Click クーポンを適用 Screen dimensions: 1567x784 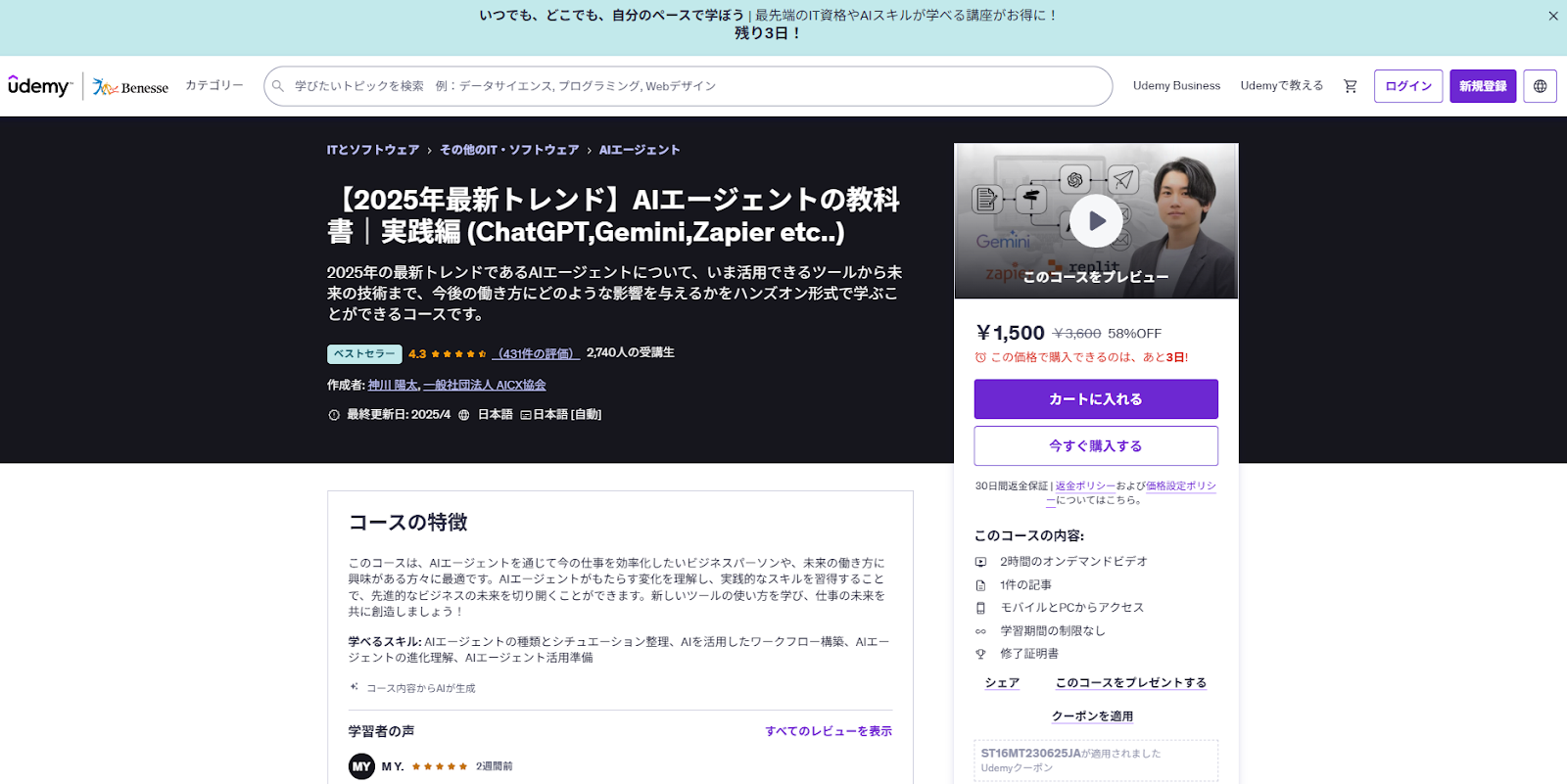pos(1092,716)
